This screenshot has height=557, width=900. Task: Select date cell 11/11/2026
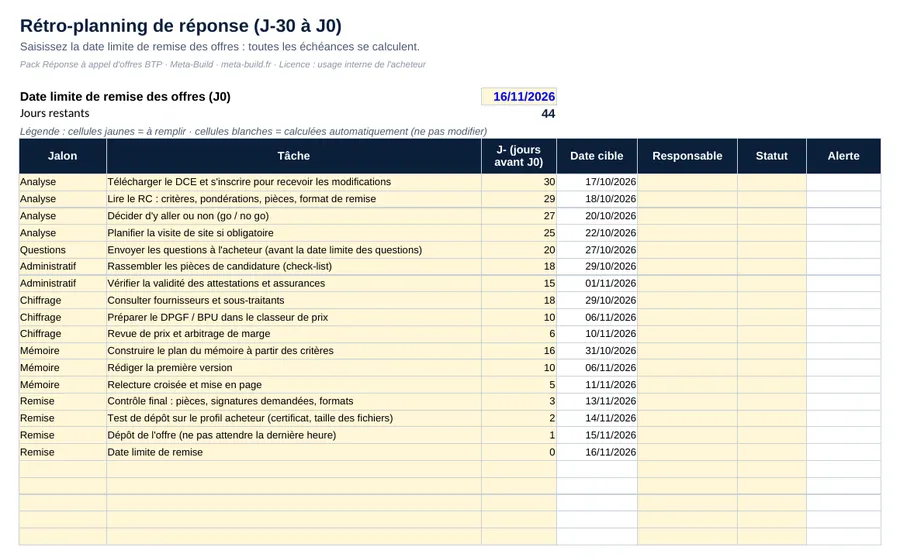point(597,385)
